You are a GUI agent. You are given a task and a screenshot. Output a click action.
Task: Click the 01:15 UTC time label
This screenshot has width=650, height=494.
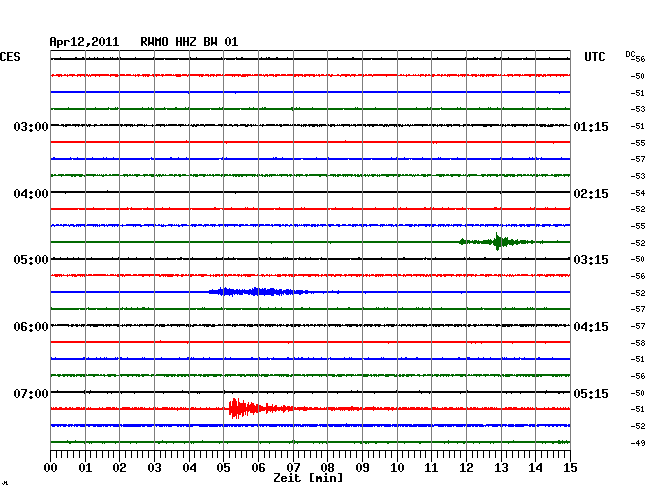click(x=591, y=126)
